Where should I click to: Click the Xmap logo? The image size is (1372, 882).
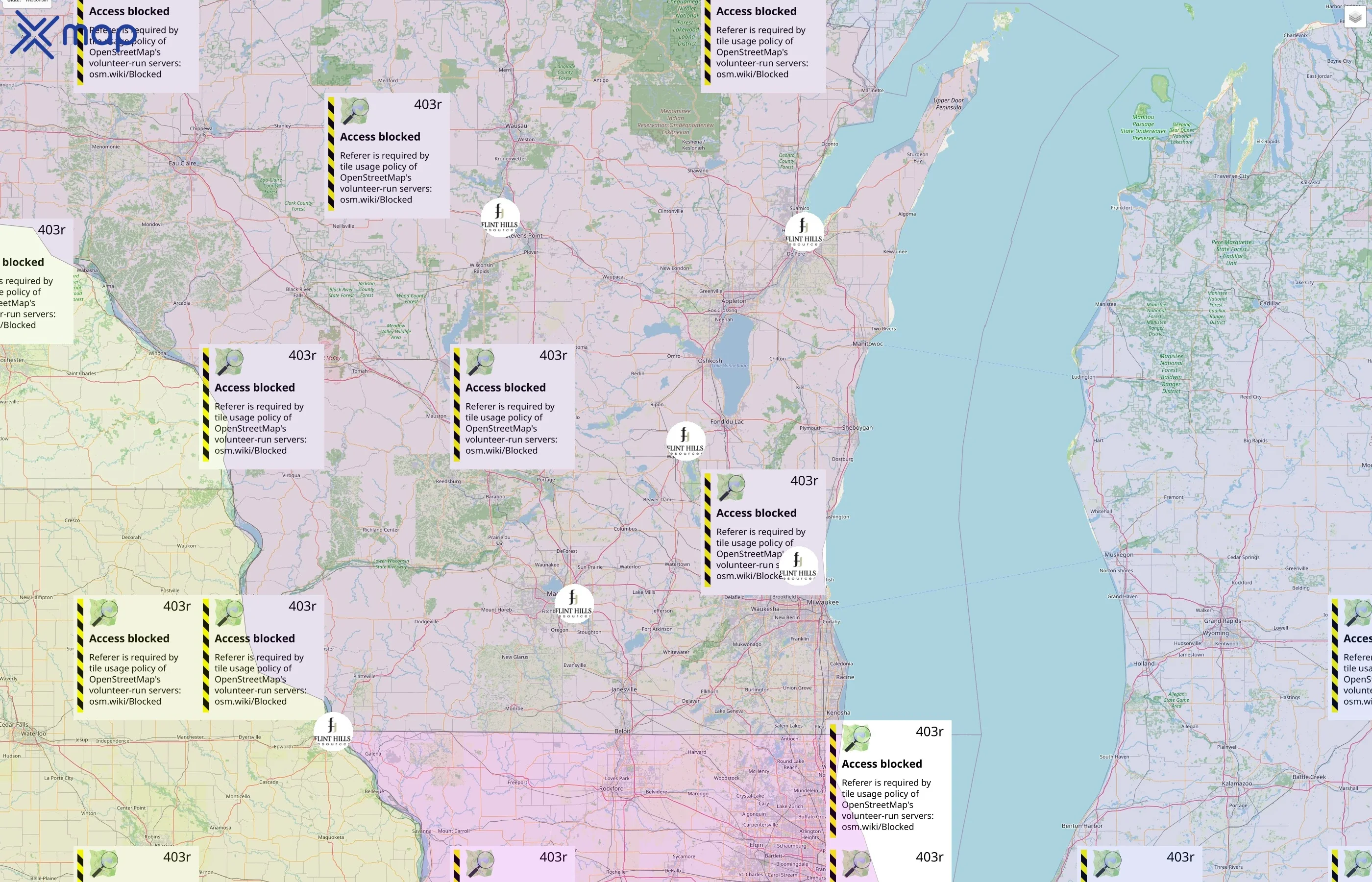pos(73,35)
